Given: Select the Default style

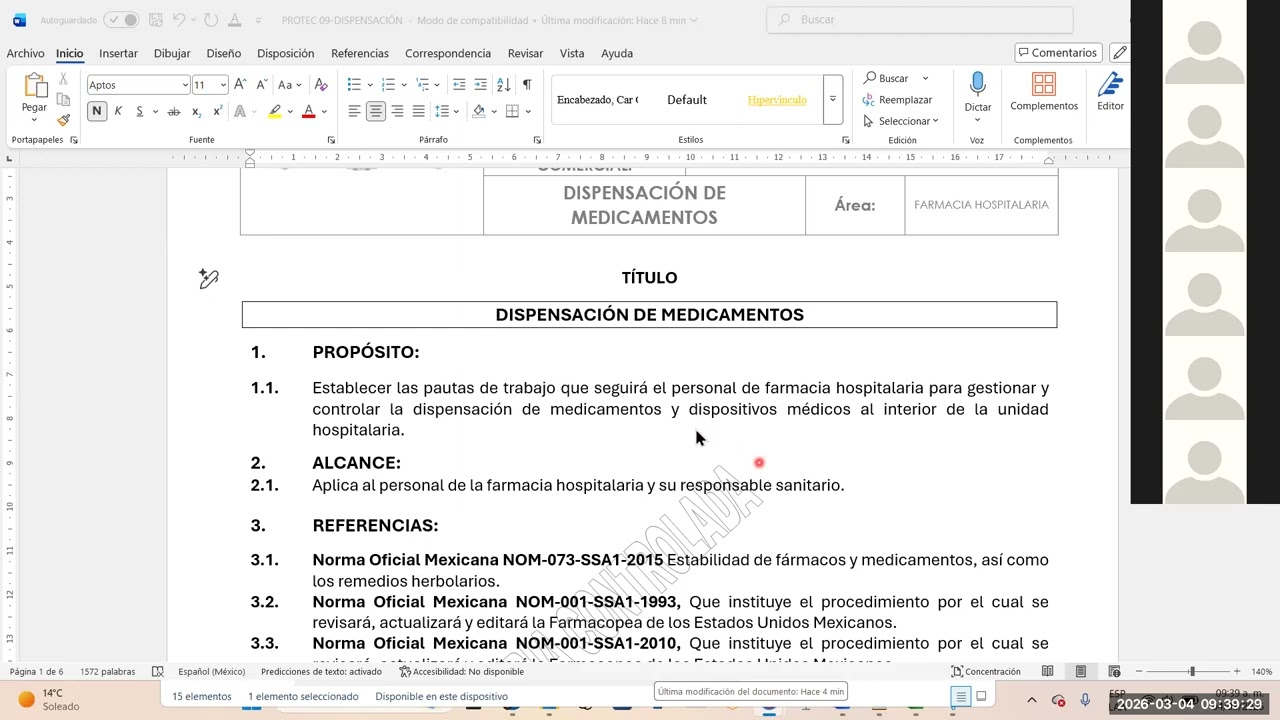Looking at the screenshot, I should coord(687,100).
